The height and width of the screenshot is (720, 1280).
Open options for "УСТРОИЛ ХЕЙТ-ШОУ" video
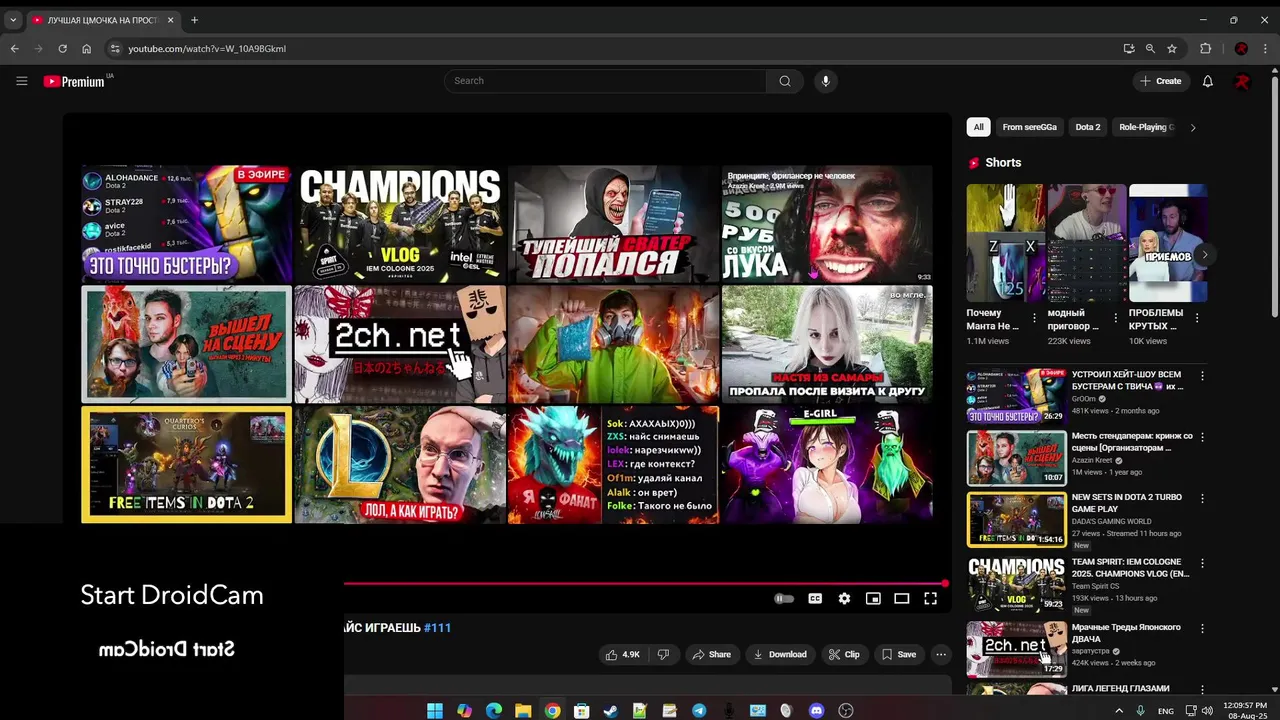[x=1202, y=376]
